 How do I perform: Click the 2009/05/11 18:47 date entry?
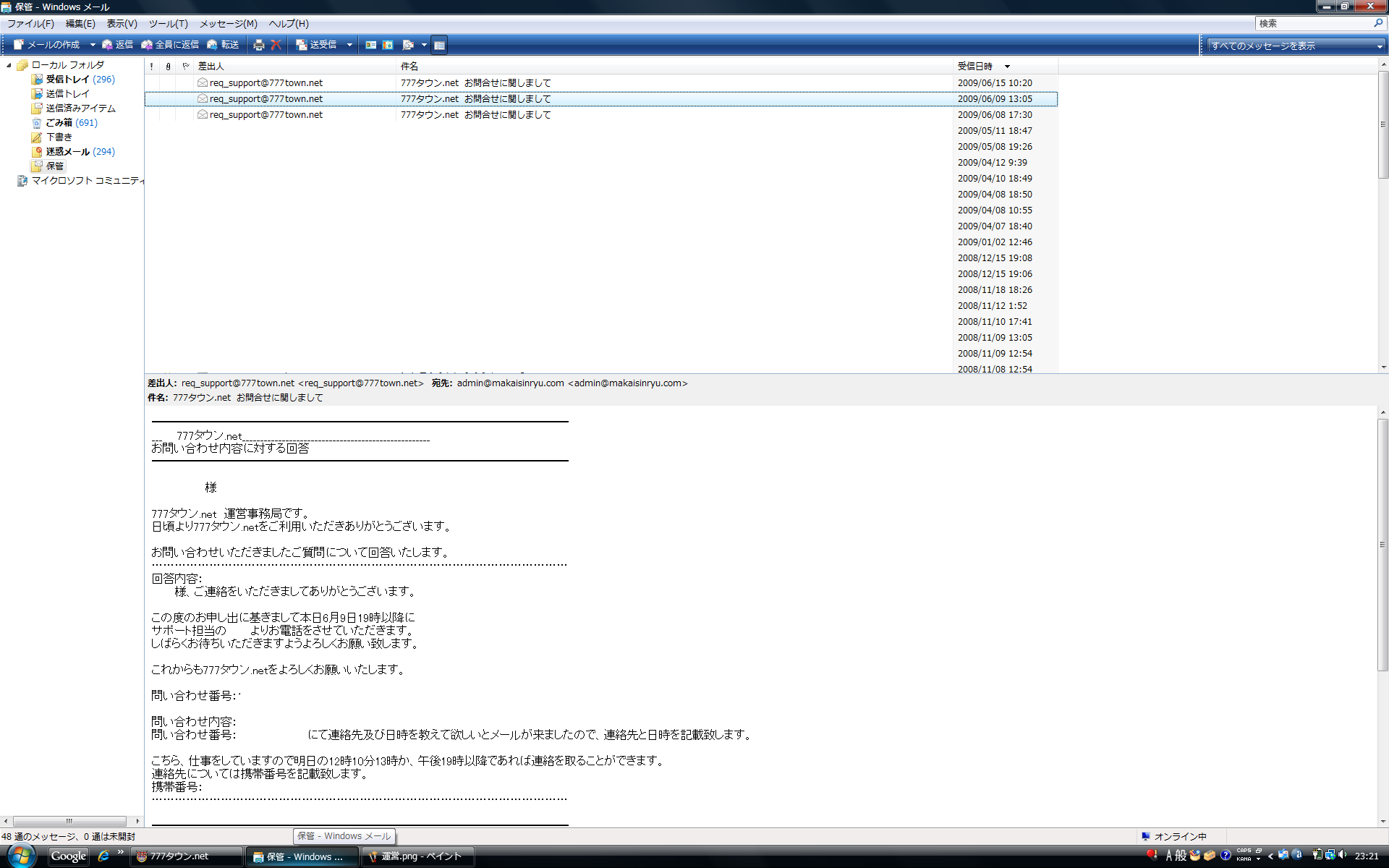pyautogui.click(x=995, y=131)
